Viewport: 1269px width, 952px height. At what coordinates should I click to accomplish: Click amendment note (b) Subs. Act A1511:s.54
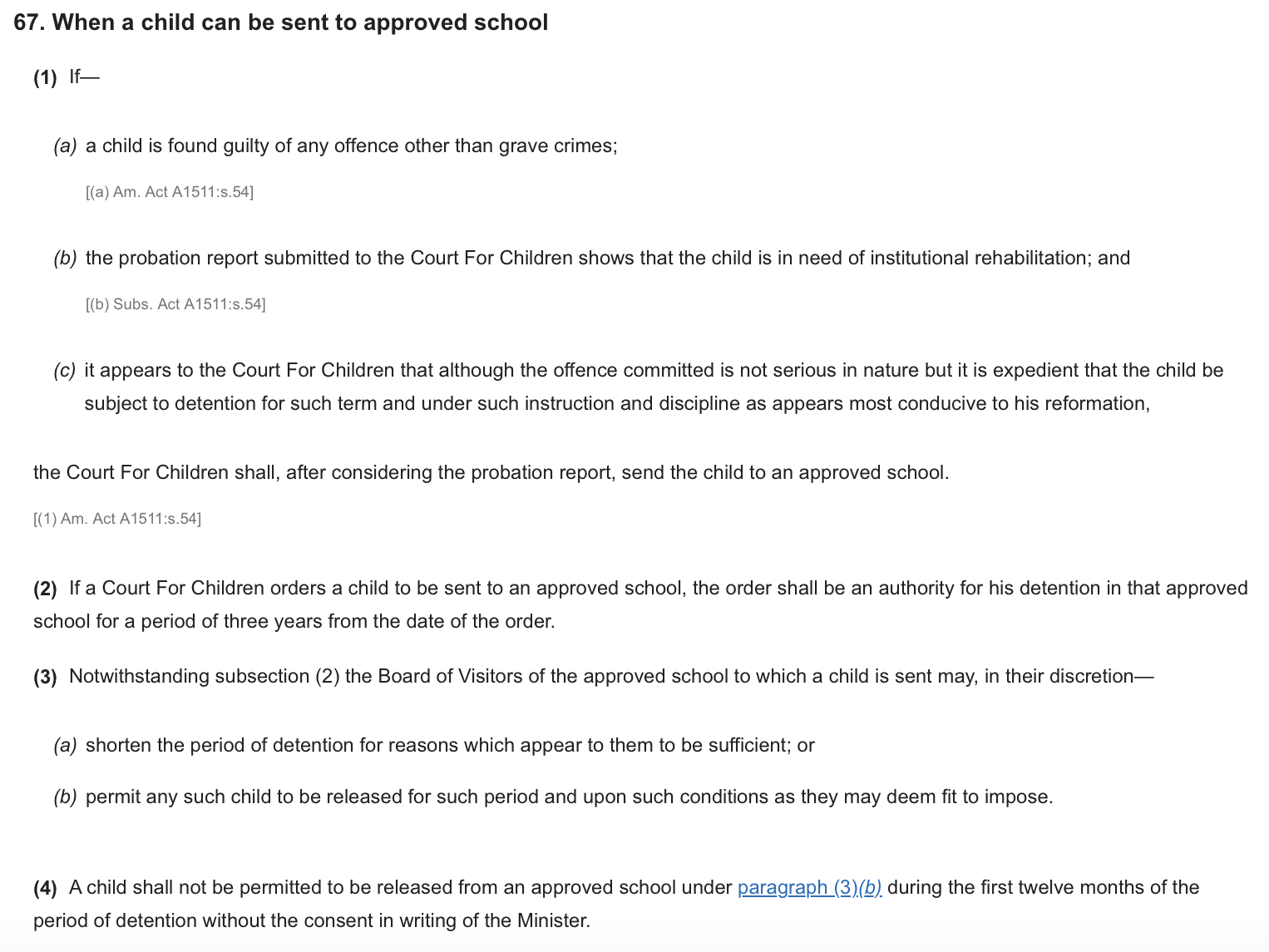click(x=175, y=304)
